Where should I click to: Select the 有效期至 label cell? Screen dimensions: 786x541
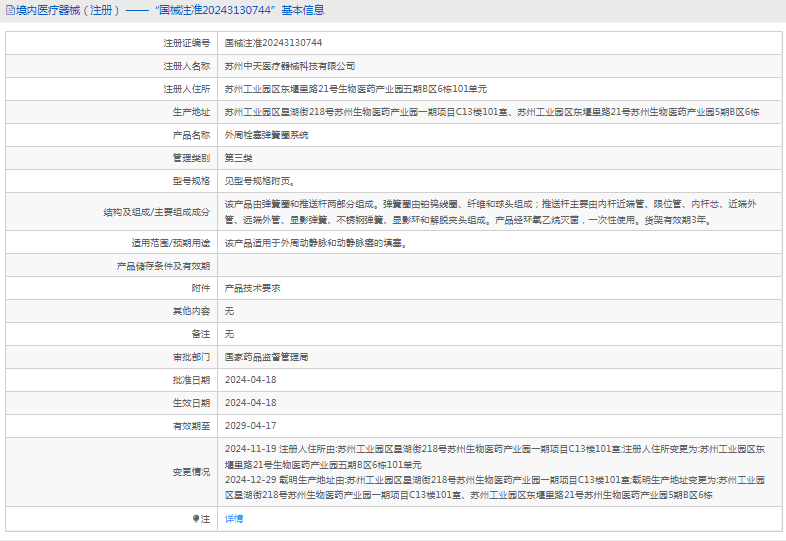[112, 426]
